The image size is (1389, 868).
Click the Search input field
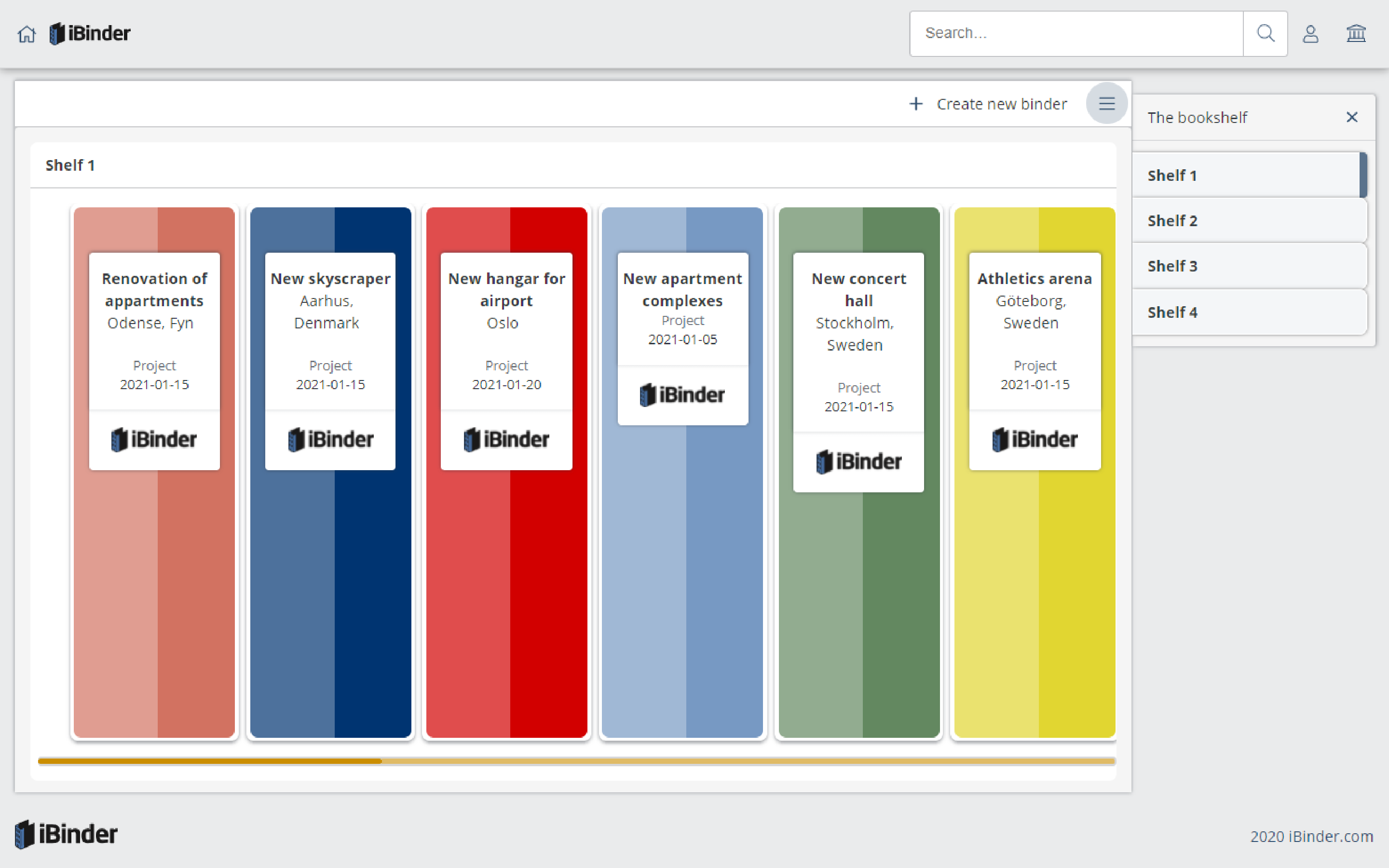point(1076,34)
